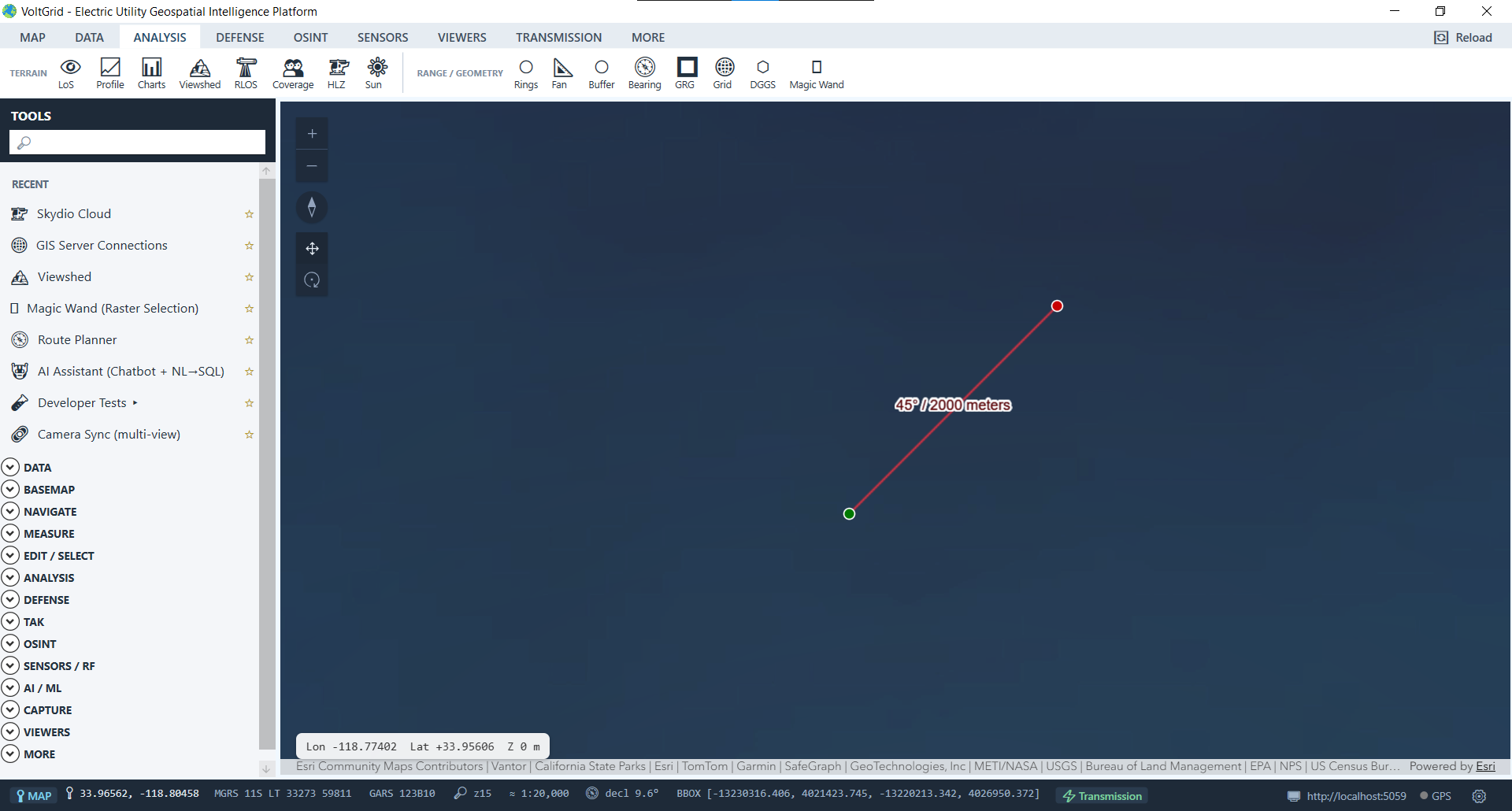This screenshot has height=811, width=1512.
Task: Activate the Bearing tool
Action: point(645,73)
